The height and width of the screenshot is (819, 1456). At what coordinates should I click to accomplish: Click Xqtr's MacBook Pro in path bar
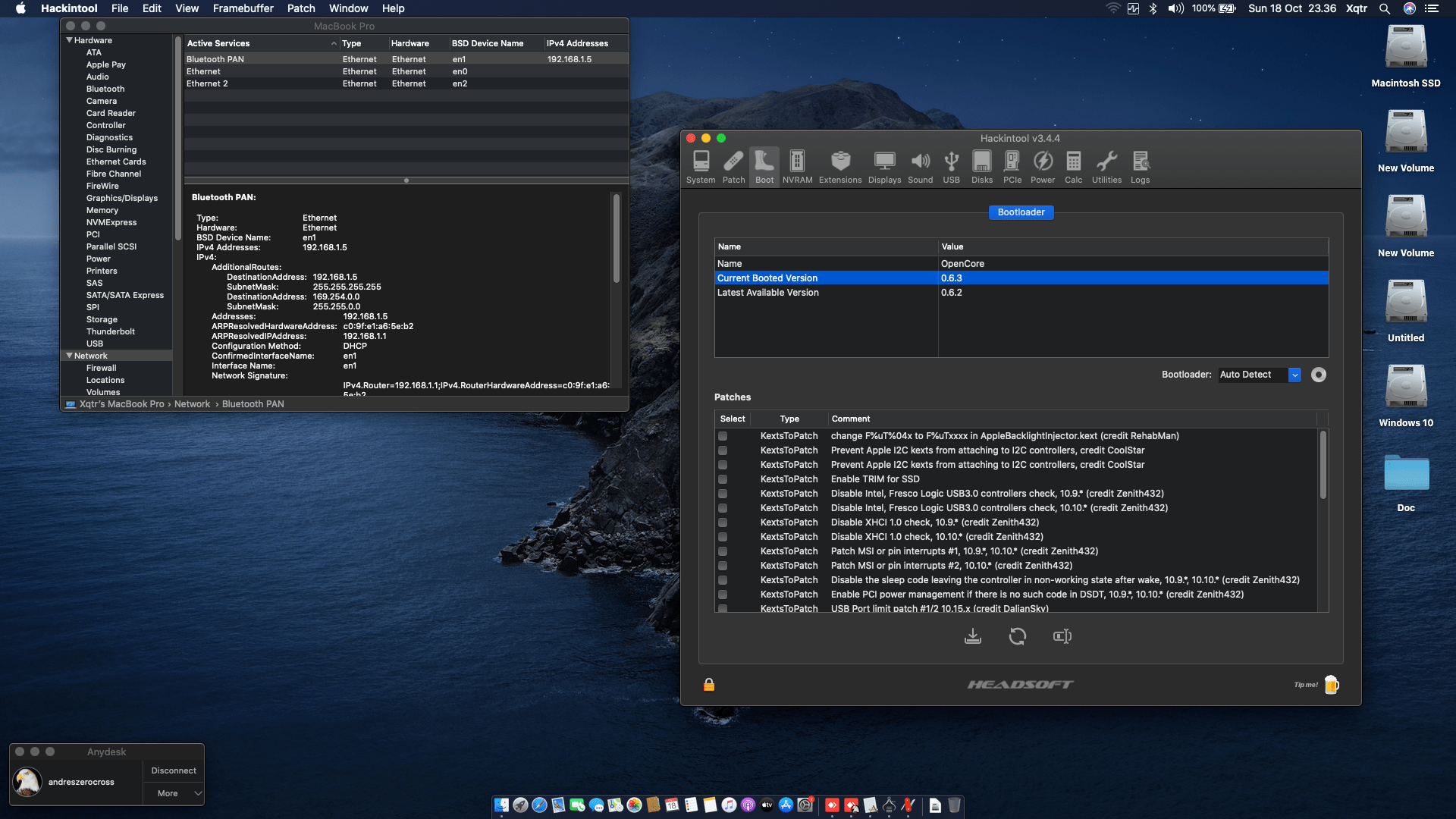tap(121, 404)
